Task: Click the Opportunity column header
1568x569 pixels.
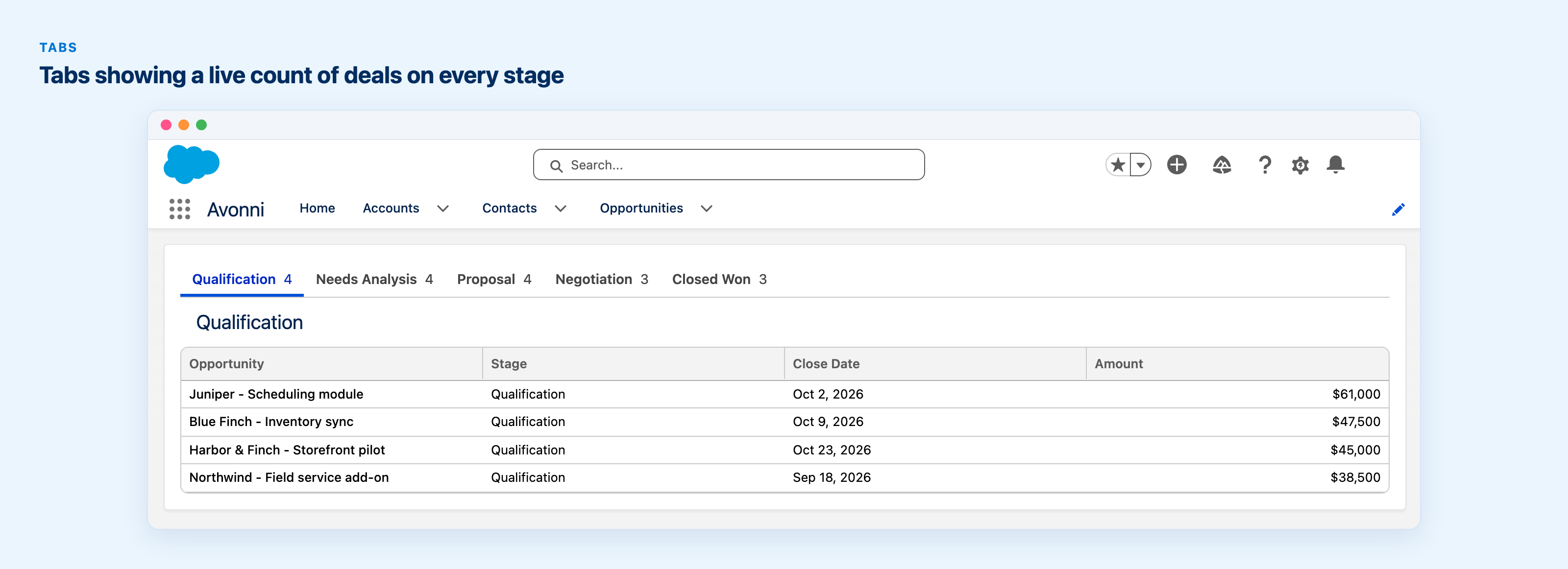Action: click(x=332, y=364)
